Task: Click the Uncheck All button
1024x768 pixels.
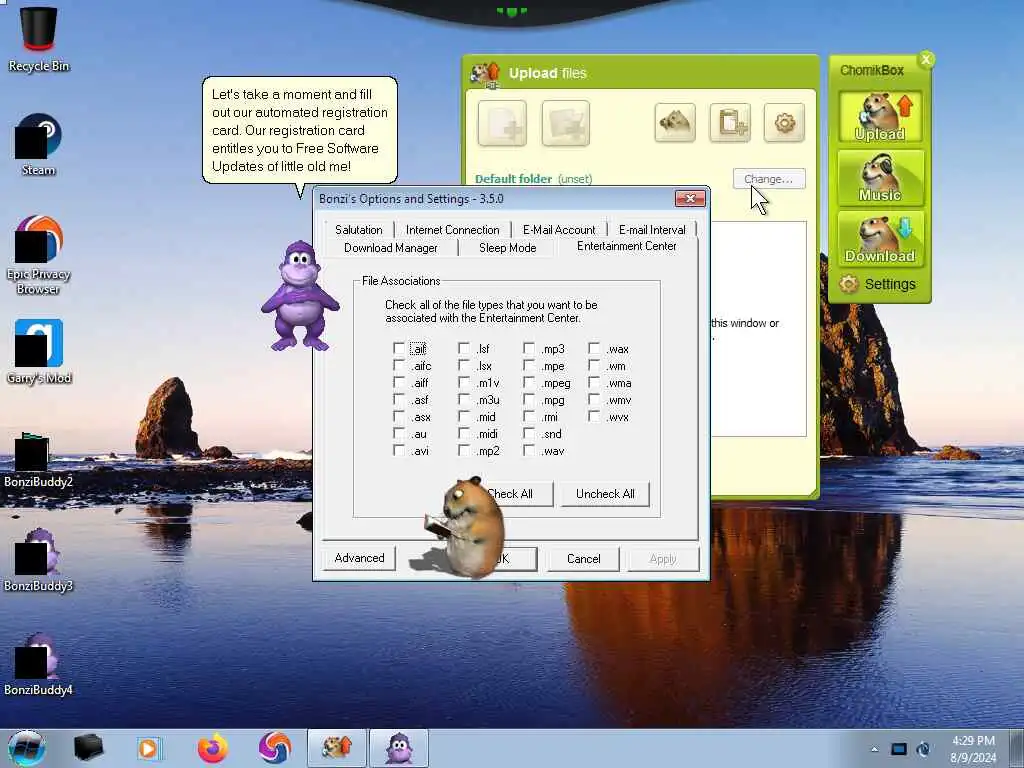Action: coord(605,494)
